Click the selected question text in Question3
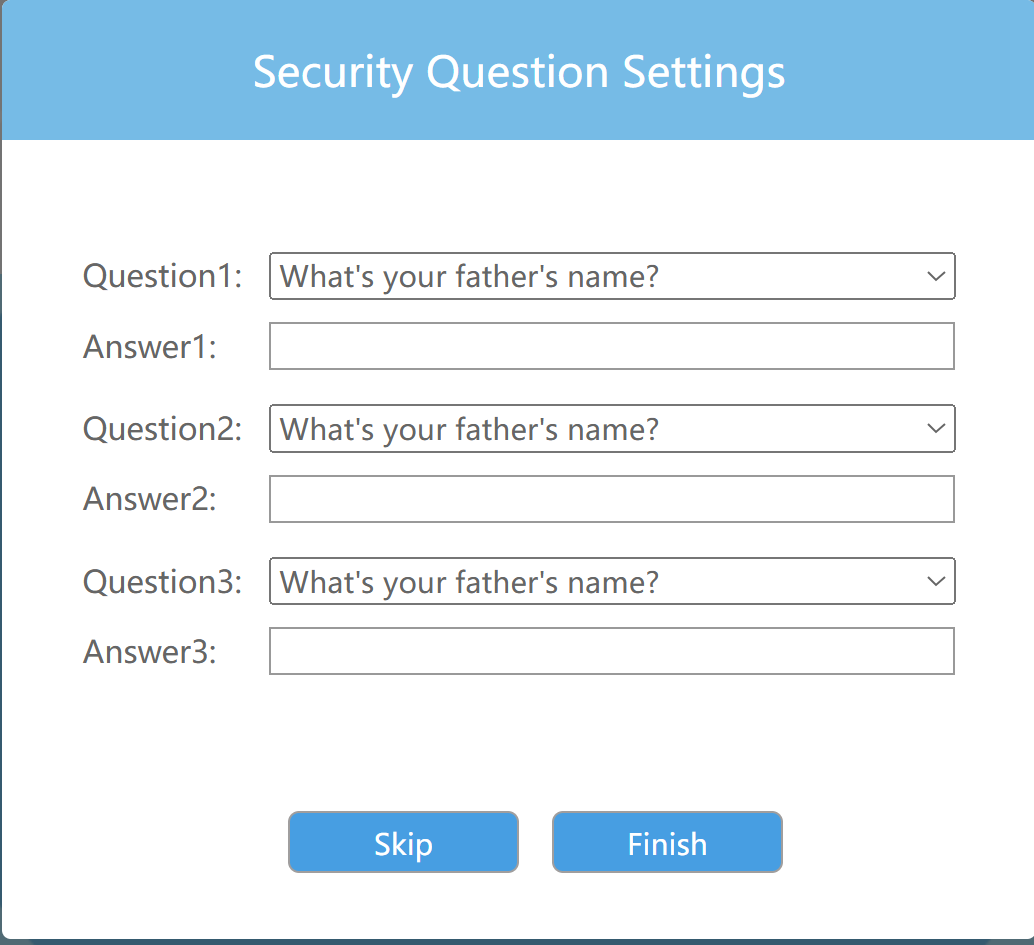This screenshot has height=945, width=1034. 469,582
